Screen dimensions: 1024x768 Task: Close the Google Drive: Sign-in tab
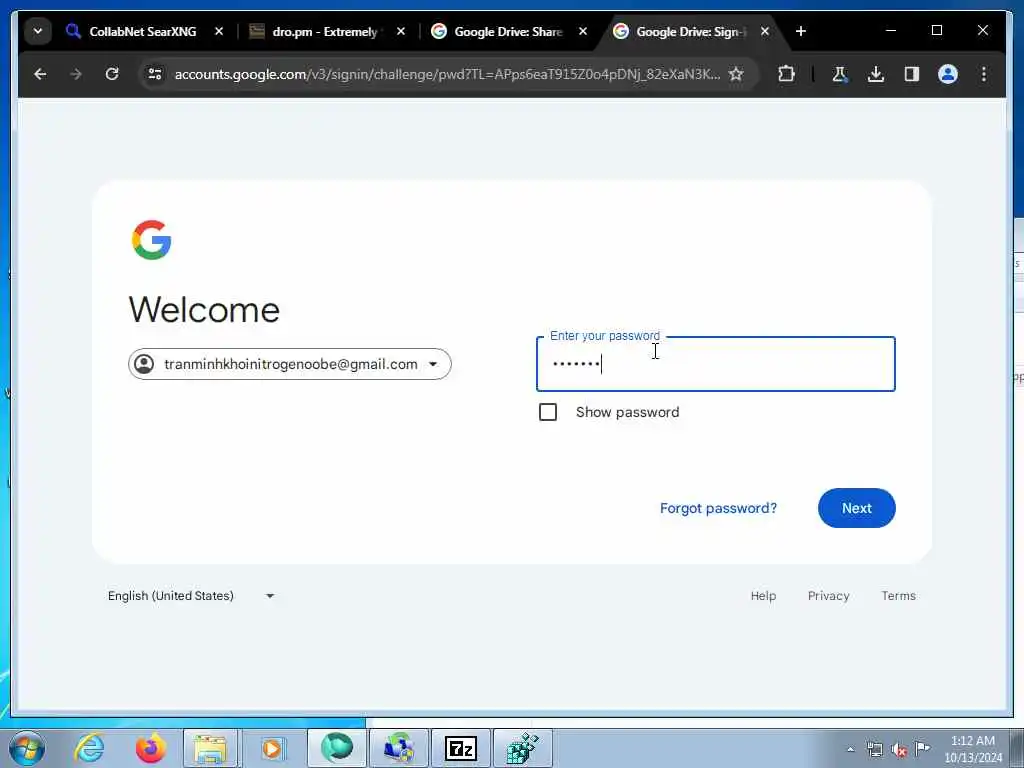(765, 31)
